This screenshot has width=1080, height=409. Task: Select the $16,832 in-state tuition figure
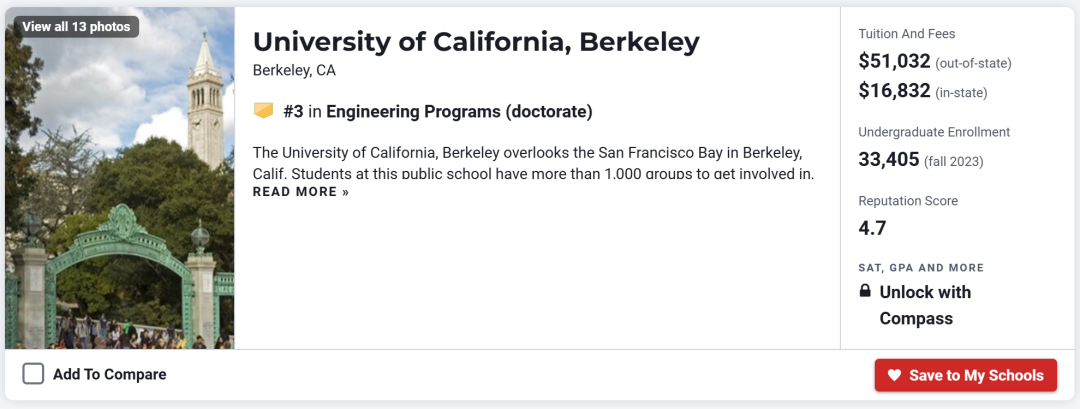pos(894,92)
